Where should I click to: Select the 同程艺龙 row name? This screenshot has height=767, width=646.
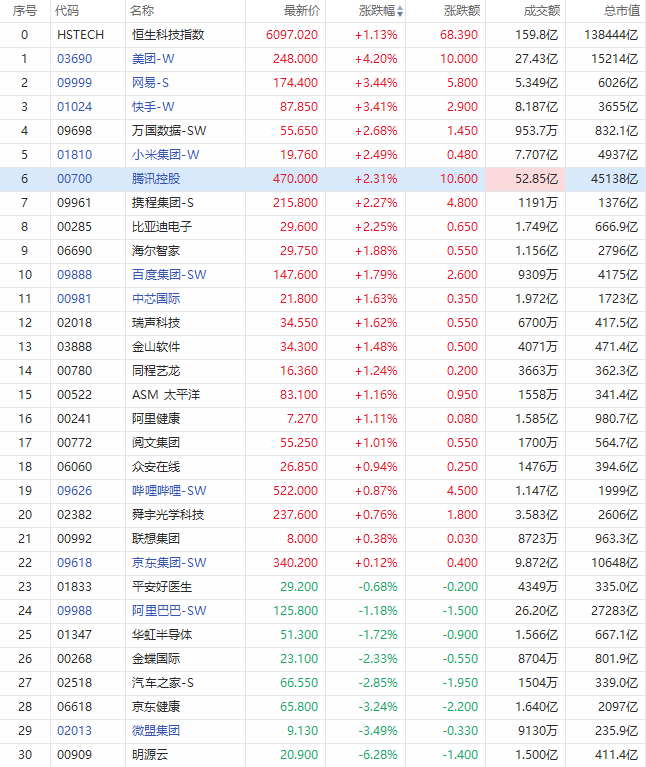pos(156,370)
